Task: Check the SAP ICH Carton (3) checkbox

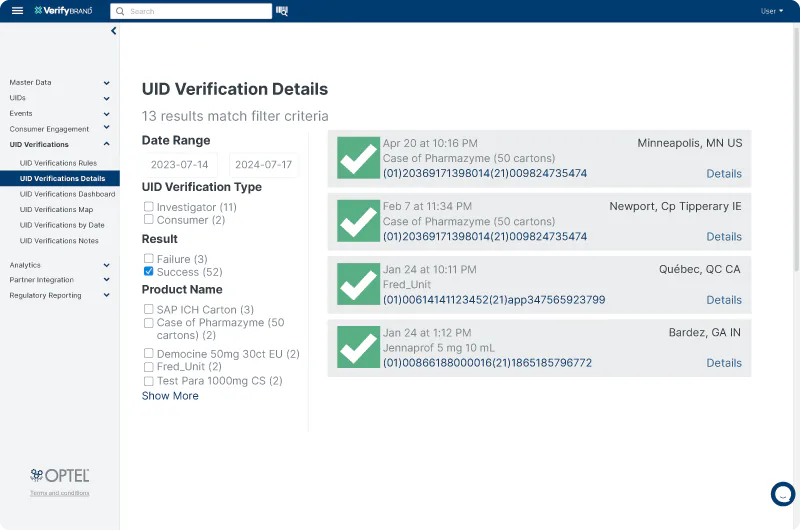Action: 148,309
